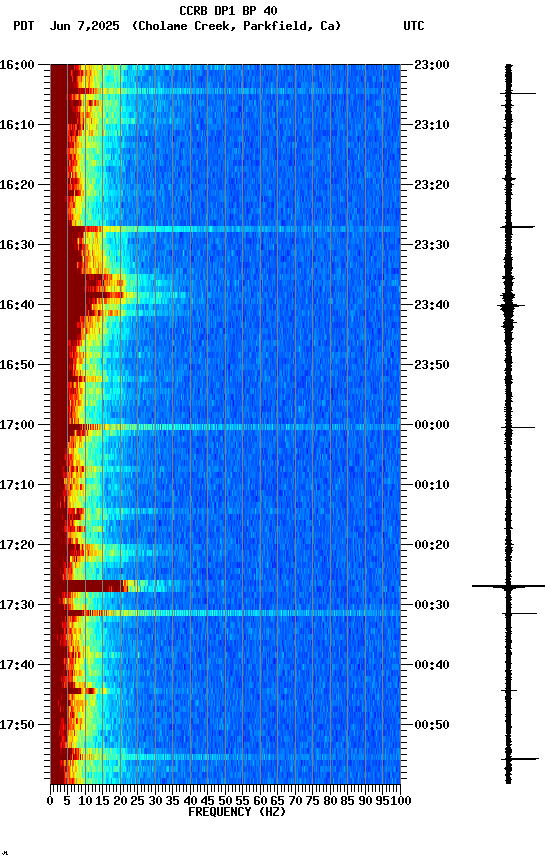Viewport: 552px width, 864px height.
Task: Click the seismogram spike near 23:27 UTC
Action: (x=517, y=227)
